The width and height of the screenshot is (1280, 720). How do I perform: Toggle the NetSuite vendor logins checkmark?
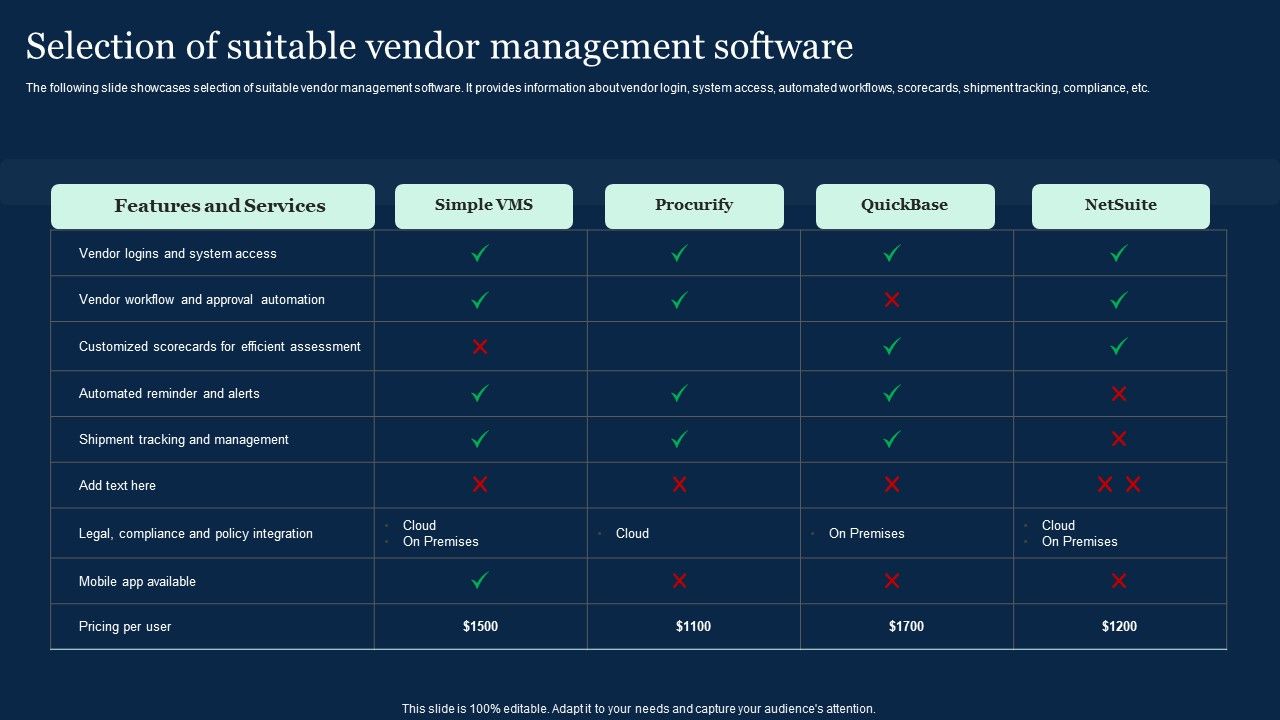click(x=1117, y=253)
